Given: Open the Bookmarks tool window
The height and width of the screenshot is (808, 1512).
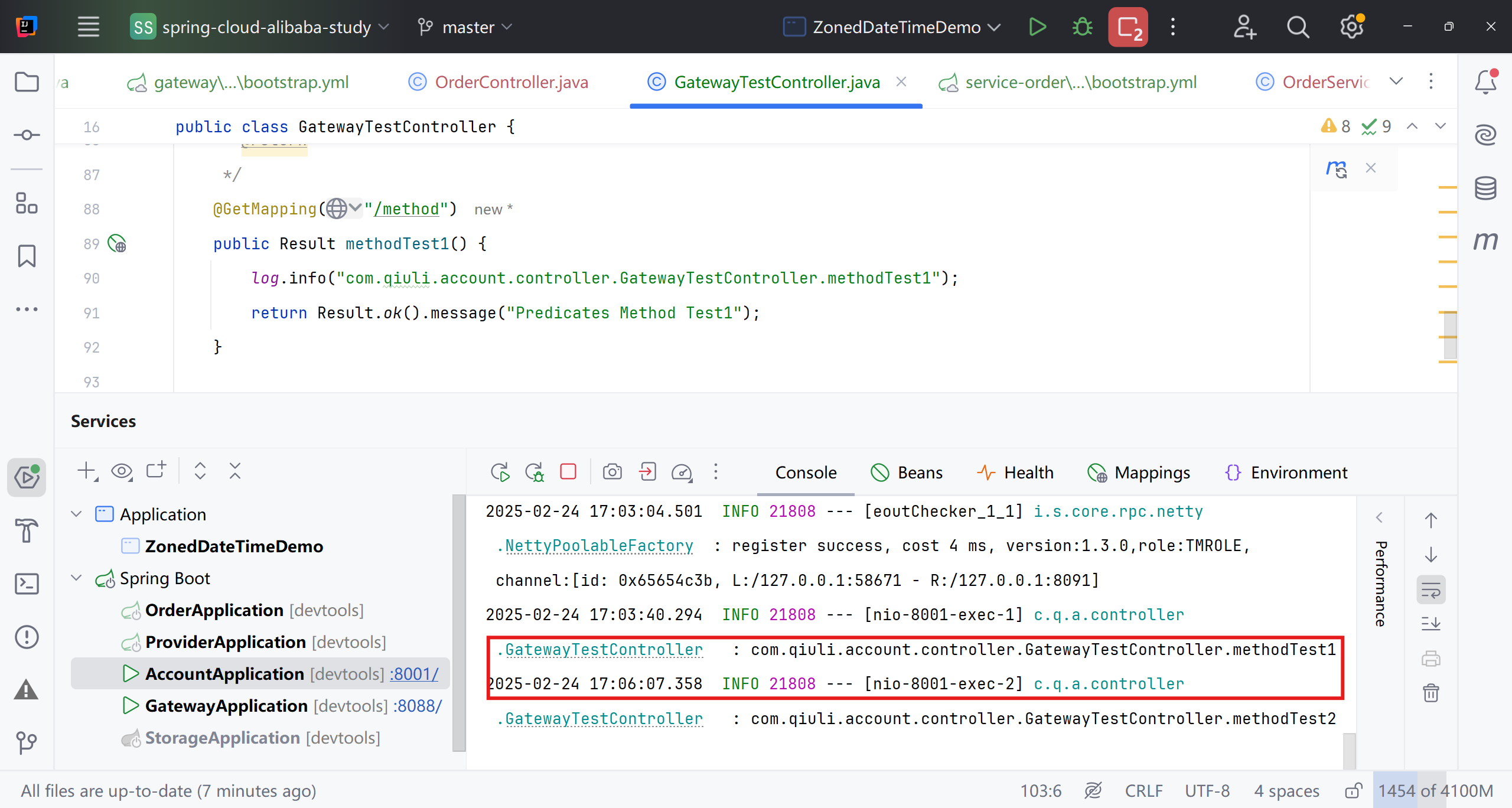Looking at the screenshot, I should coord(27,256).
